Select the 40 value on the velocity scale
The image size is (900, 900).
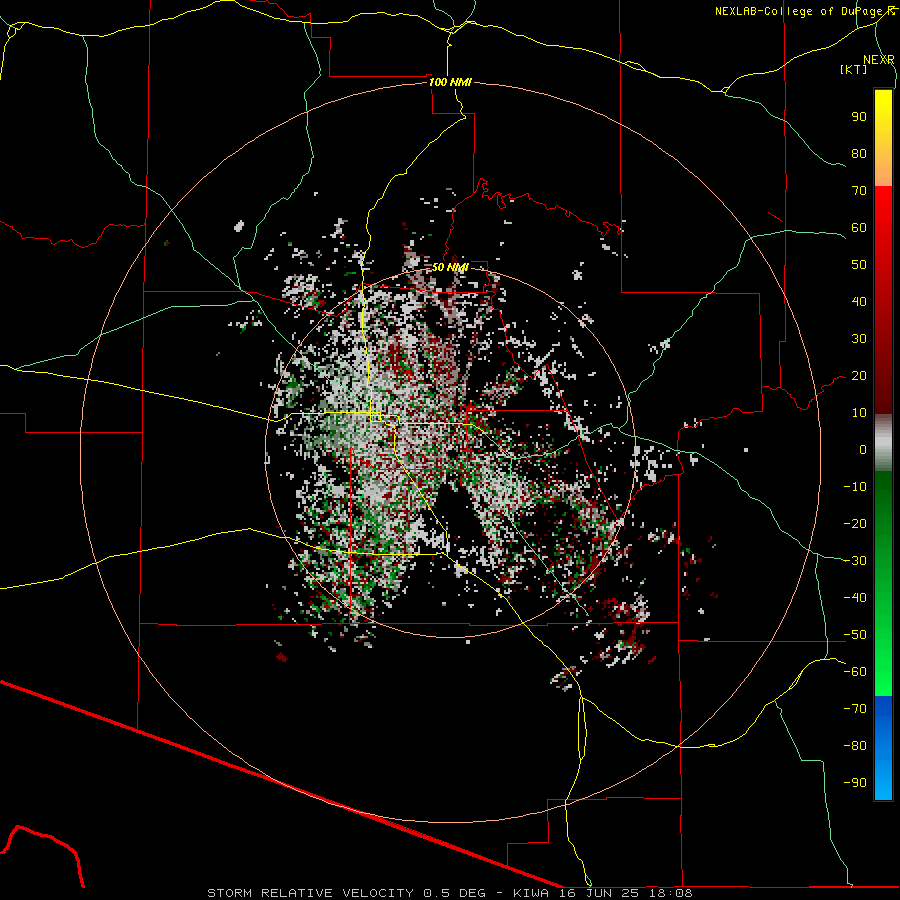click(x=859, y=302)
